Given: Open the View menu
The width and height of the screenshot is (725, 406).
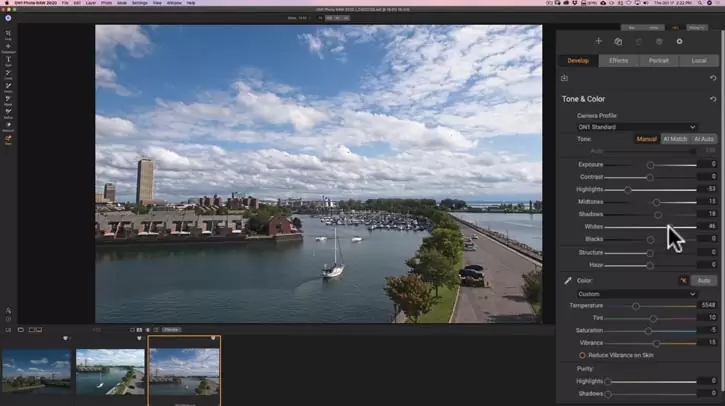Looking at the screenshot, I should [157, 3].
